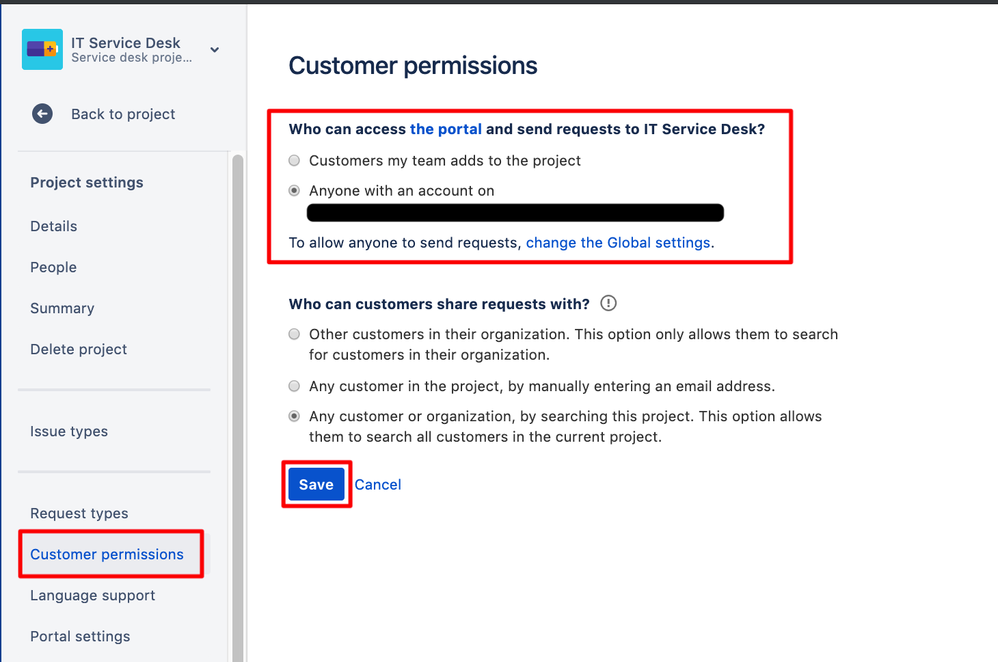Viewport: 998px width, 662px height.
Task: Go back to project
Action: [123, 114]
